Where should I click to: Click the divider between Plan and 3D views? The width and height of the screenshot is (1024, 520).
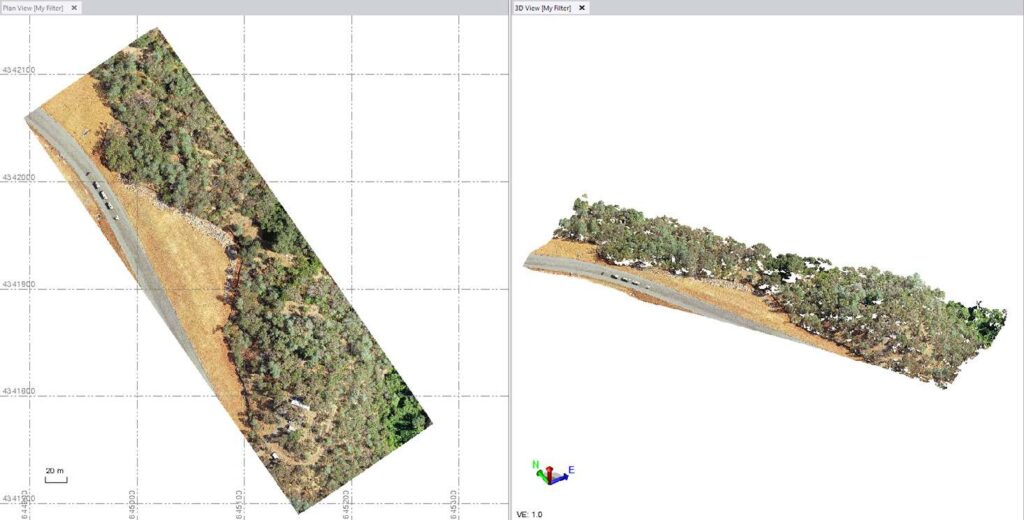click(509, 261)
